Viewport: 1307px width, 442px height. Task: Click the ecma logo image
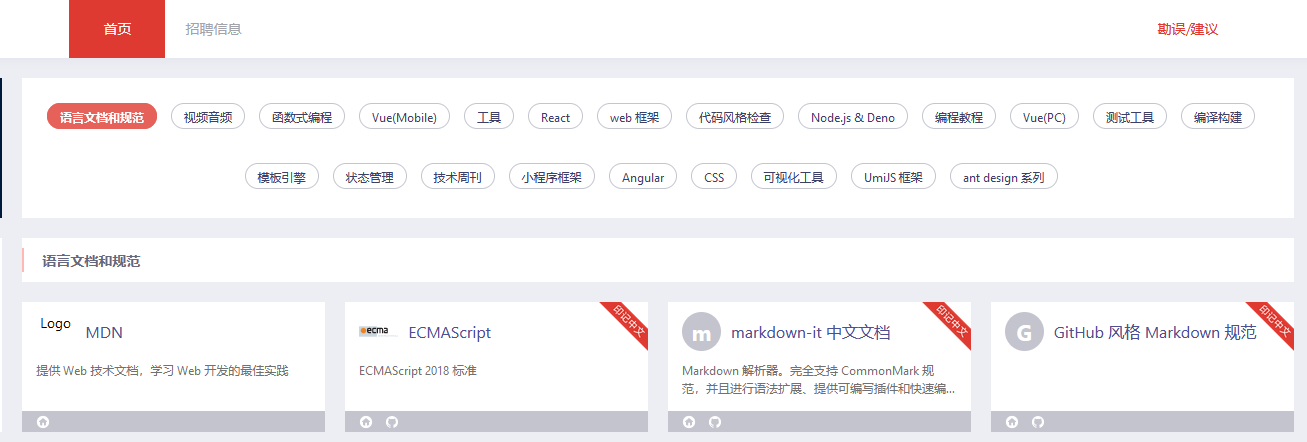click(378, 331)
